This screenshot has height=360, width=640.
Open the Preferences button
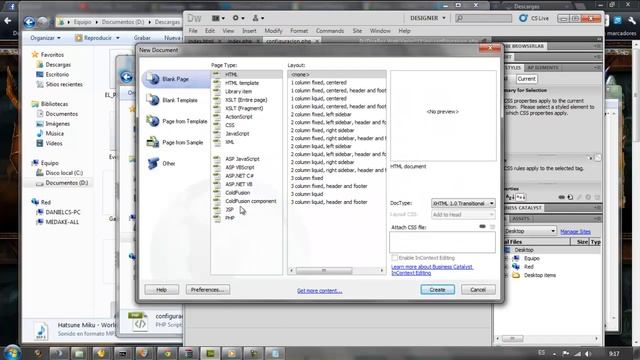pos(208,290)
